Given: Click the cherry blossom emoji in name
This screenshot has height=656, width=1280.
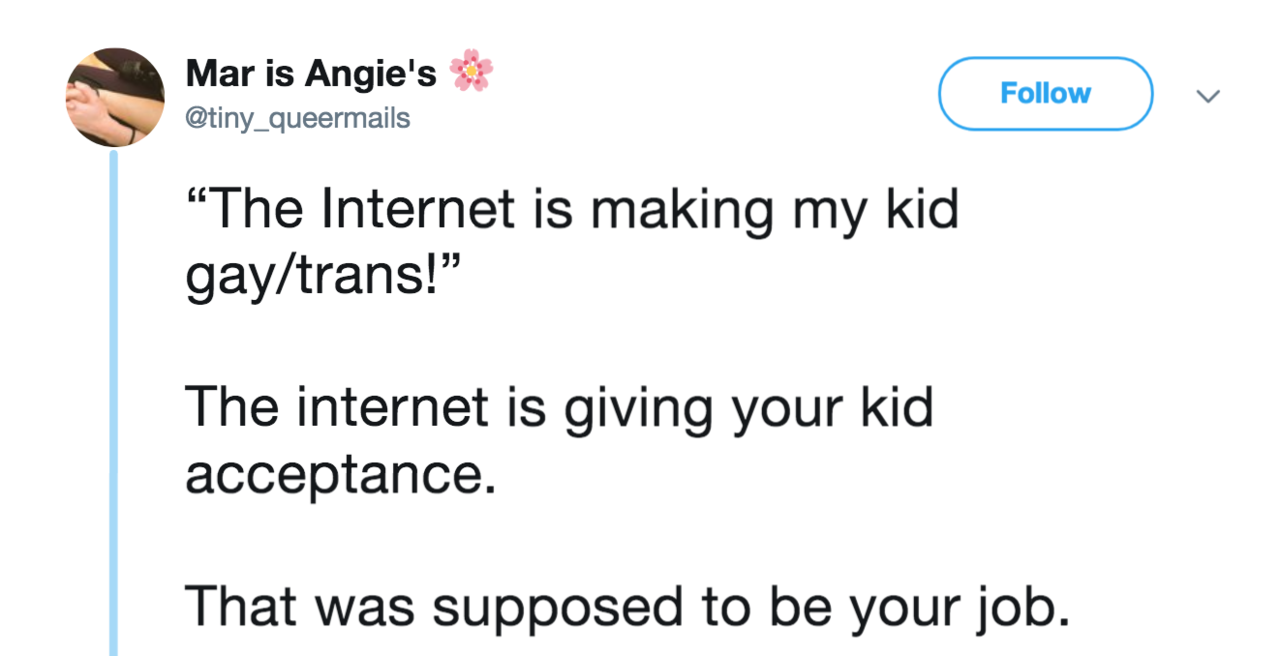Looking at the screenshot, I should click(x=471, y=72).
